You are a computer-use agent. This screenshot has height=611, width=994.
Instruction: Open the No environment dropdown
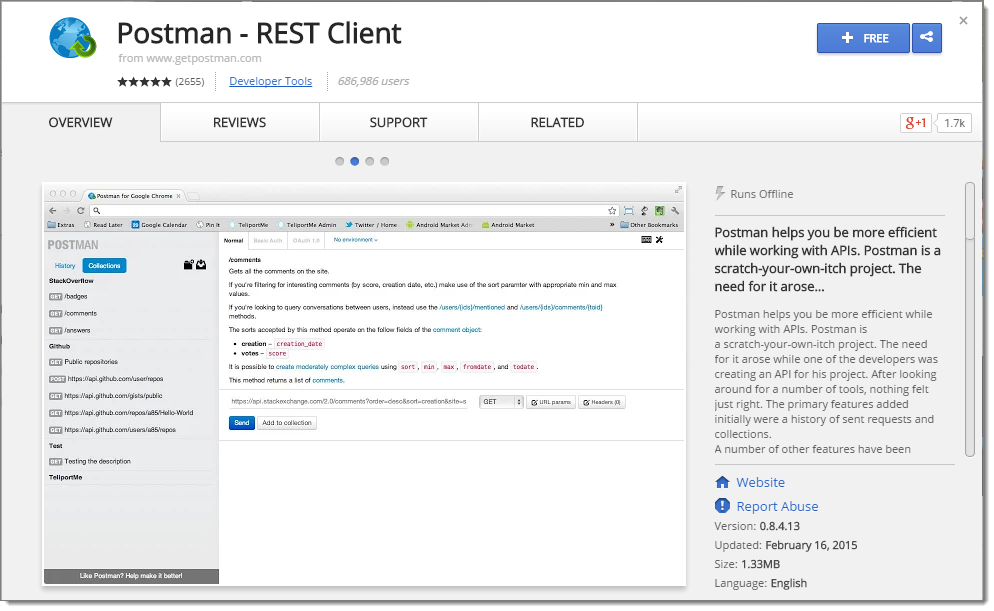(356, 240)
